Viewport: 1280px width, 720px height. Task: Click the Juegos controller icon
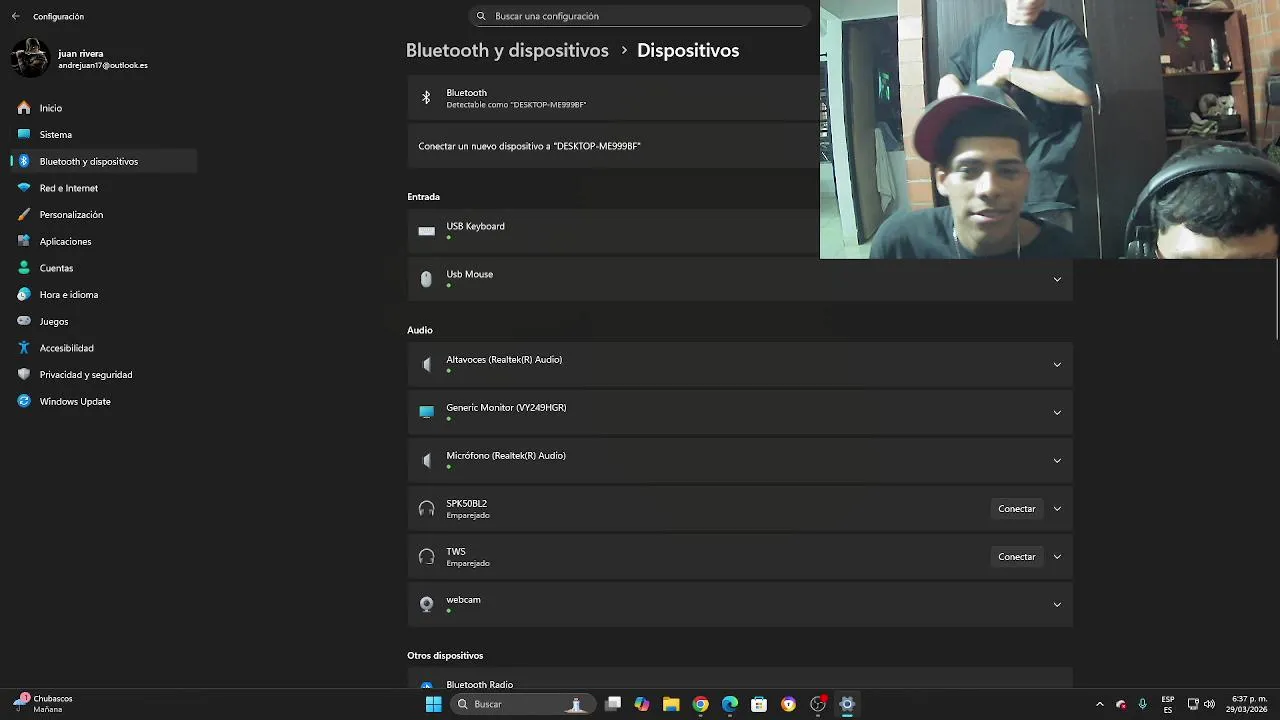click(x=24, y=321)
